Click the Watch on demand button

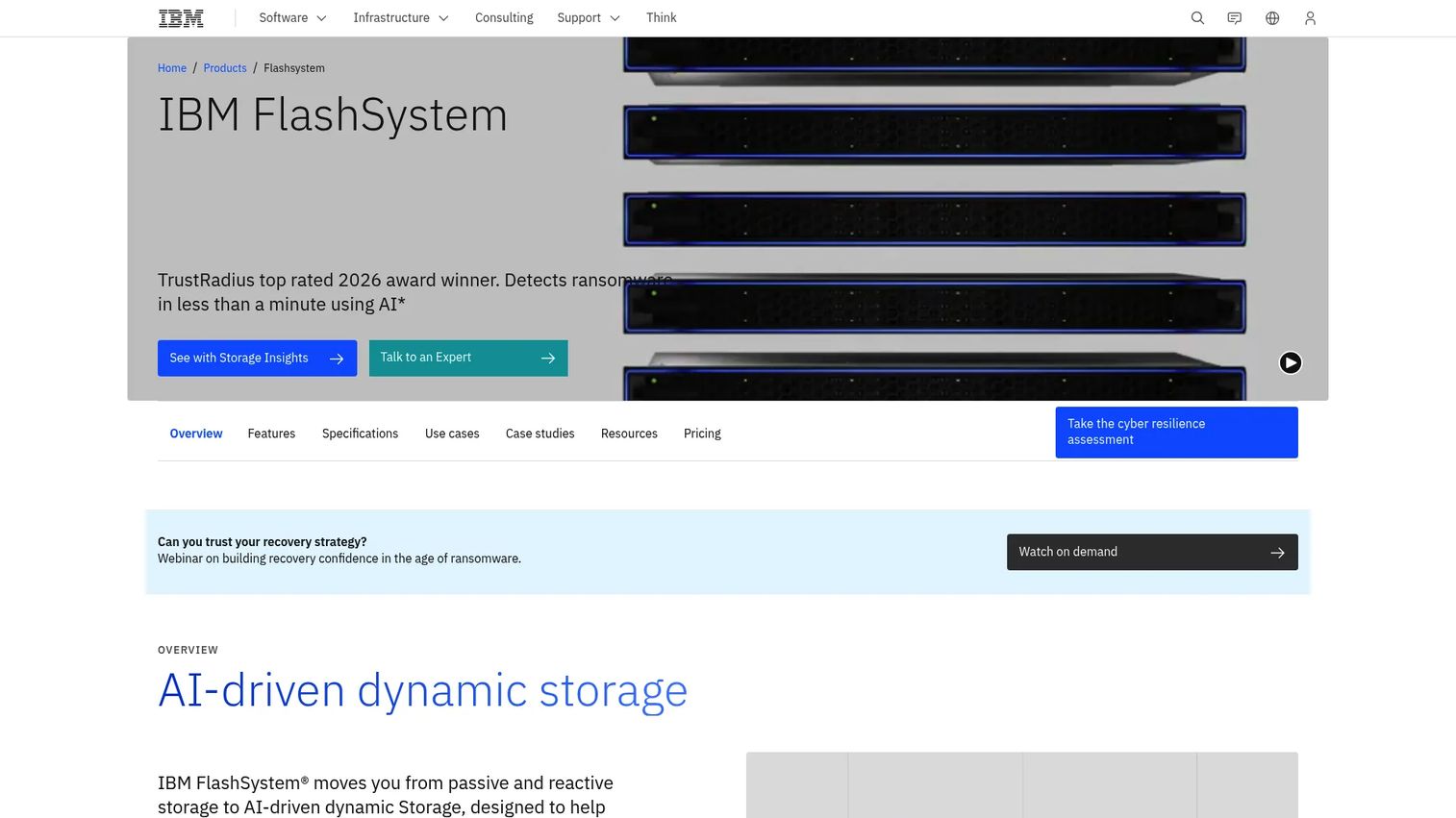click(x=1152, y=552)
